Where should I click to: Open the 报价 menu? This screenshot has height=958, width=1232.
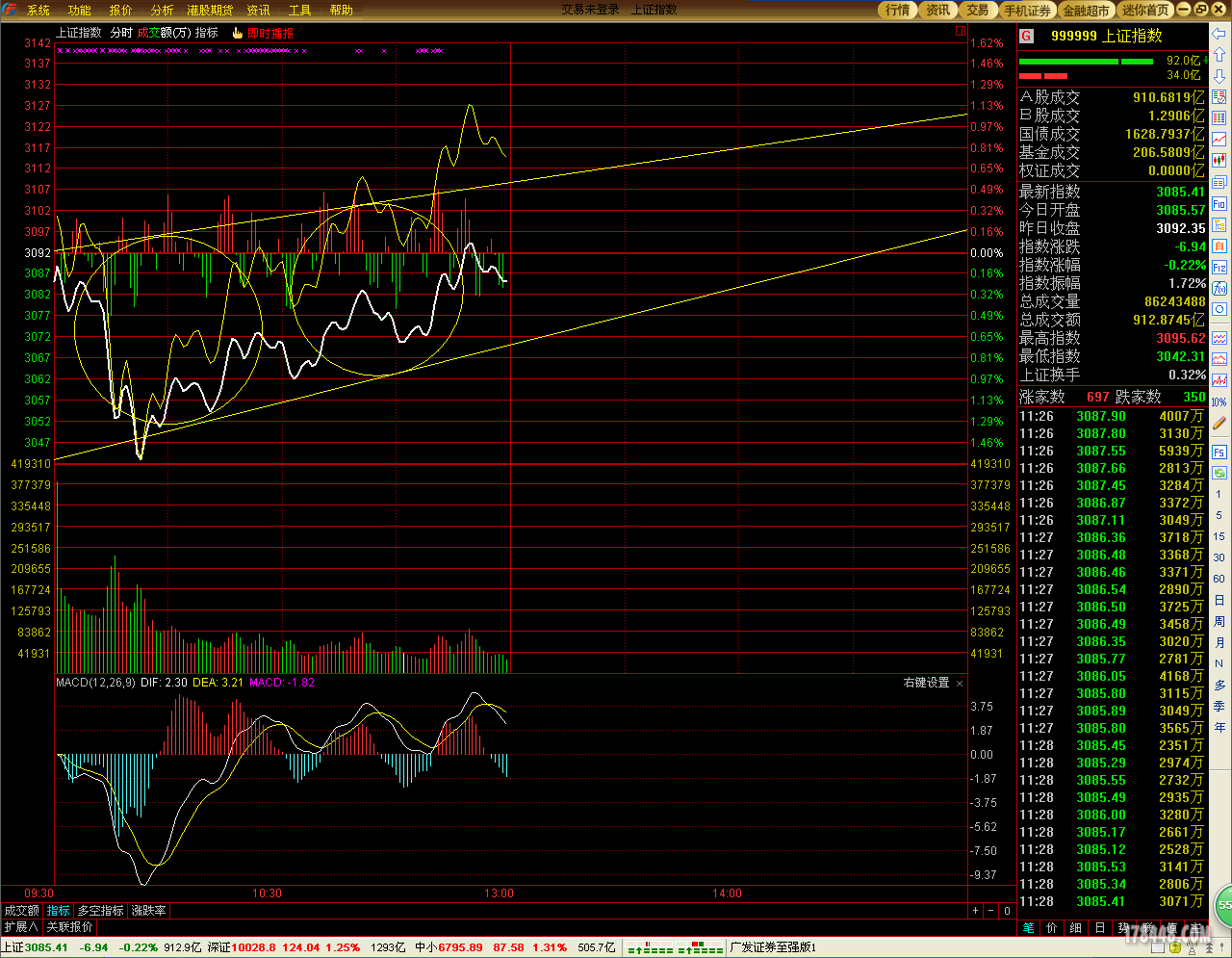click(121, 10)
